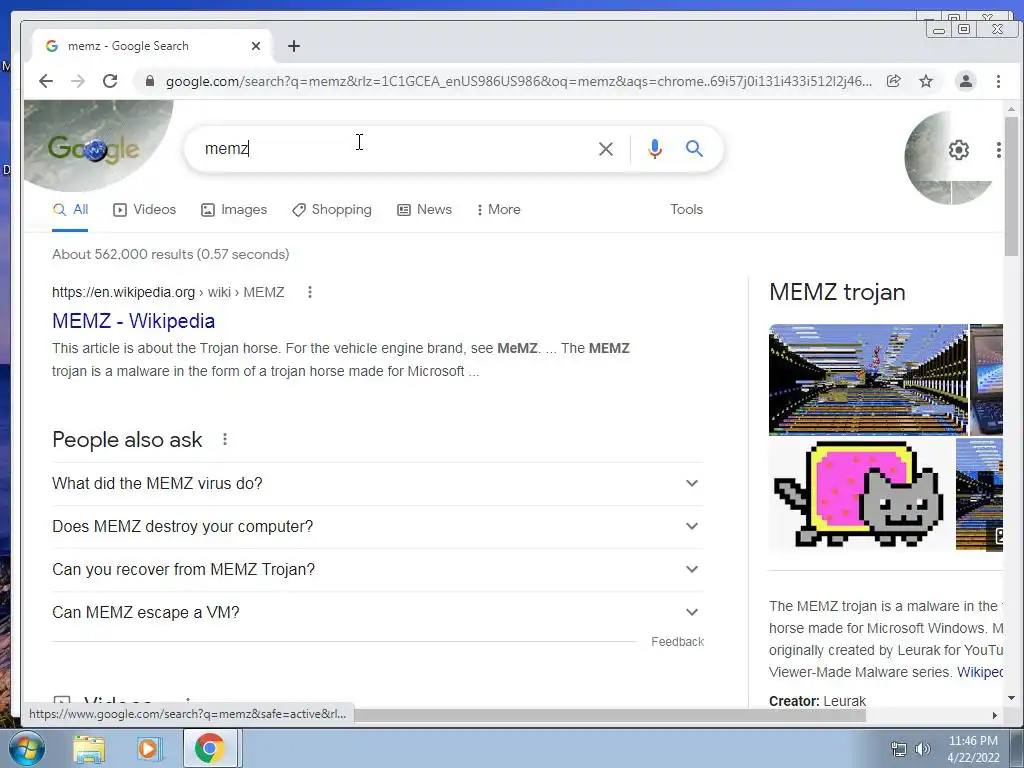Open the Chrome three-dot menu
This screenshot has width=1024, height=768.
coord(998,81)
